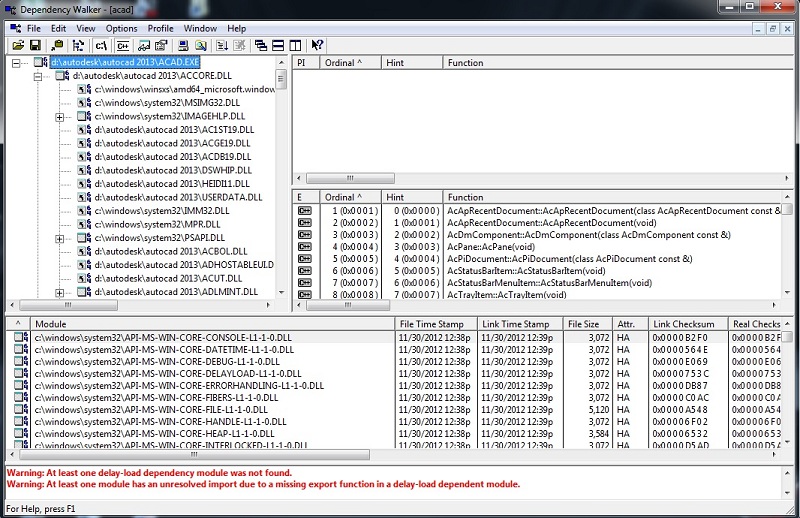Select the HEIDI11.DLL tree item
This screenshot has height=518, width=800.
tap(172, 184)
